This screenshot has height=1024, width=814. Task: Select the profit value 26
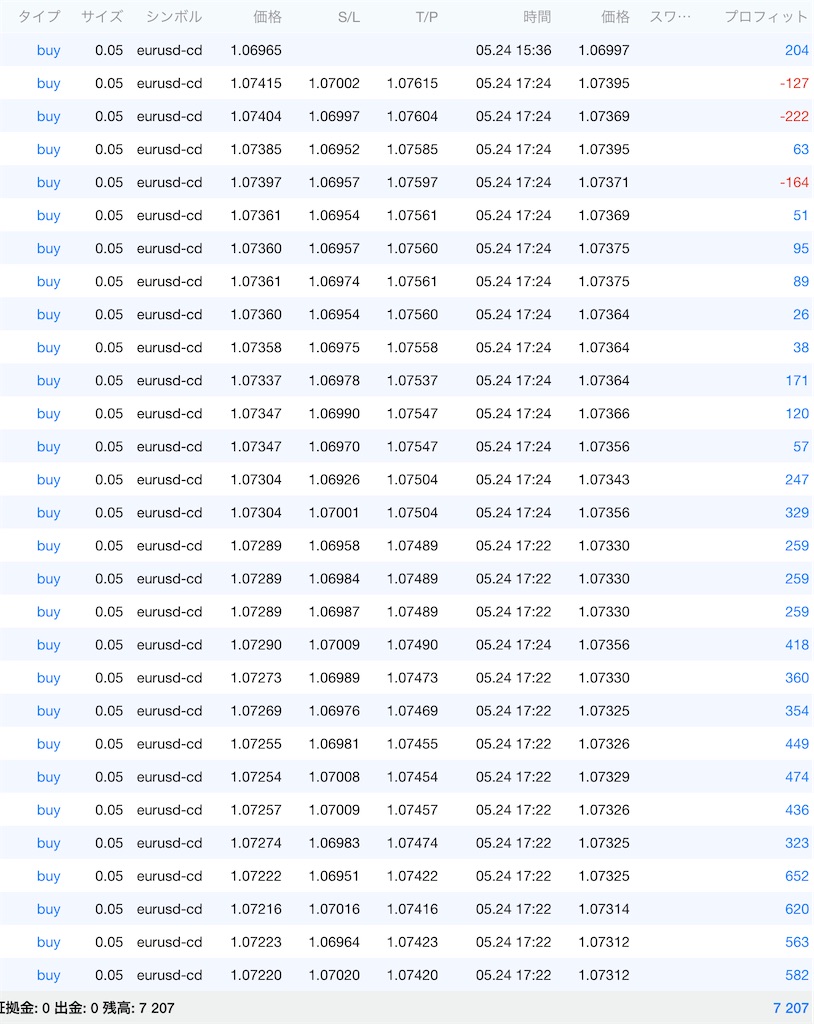click(x=801, y=315)
